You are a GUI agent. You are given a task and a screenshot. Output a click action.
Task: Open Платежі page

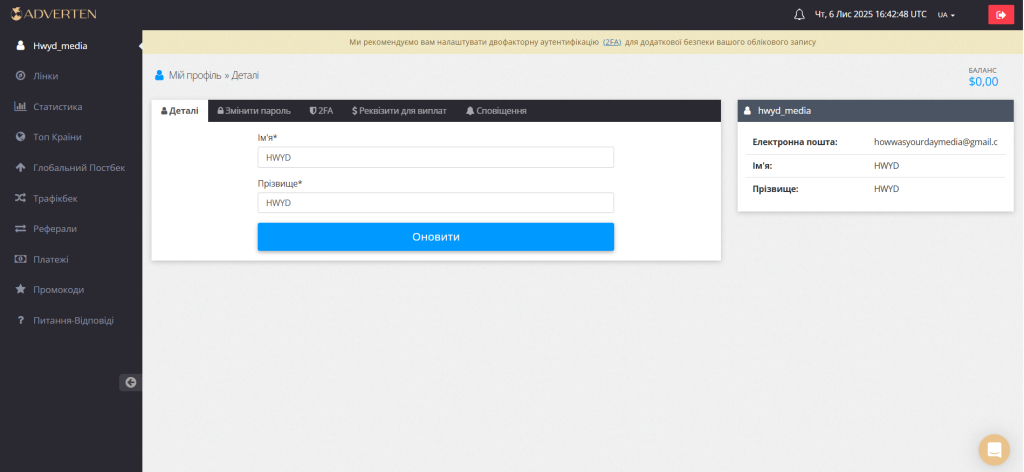click(x=52, y=259)
